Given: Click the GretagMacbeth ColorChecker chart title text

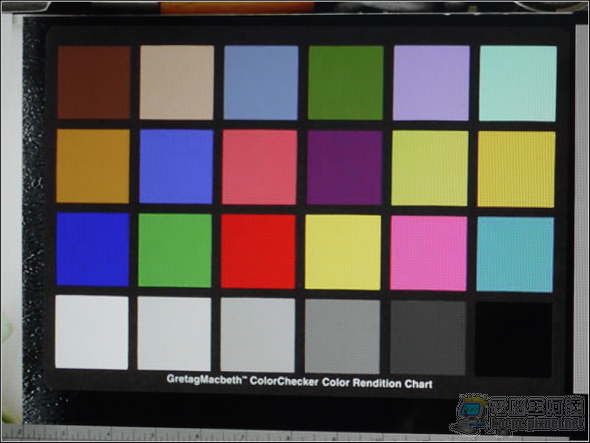Looking at the screenshot, I should (x=300, y=381).
